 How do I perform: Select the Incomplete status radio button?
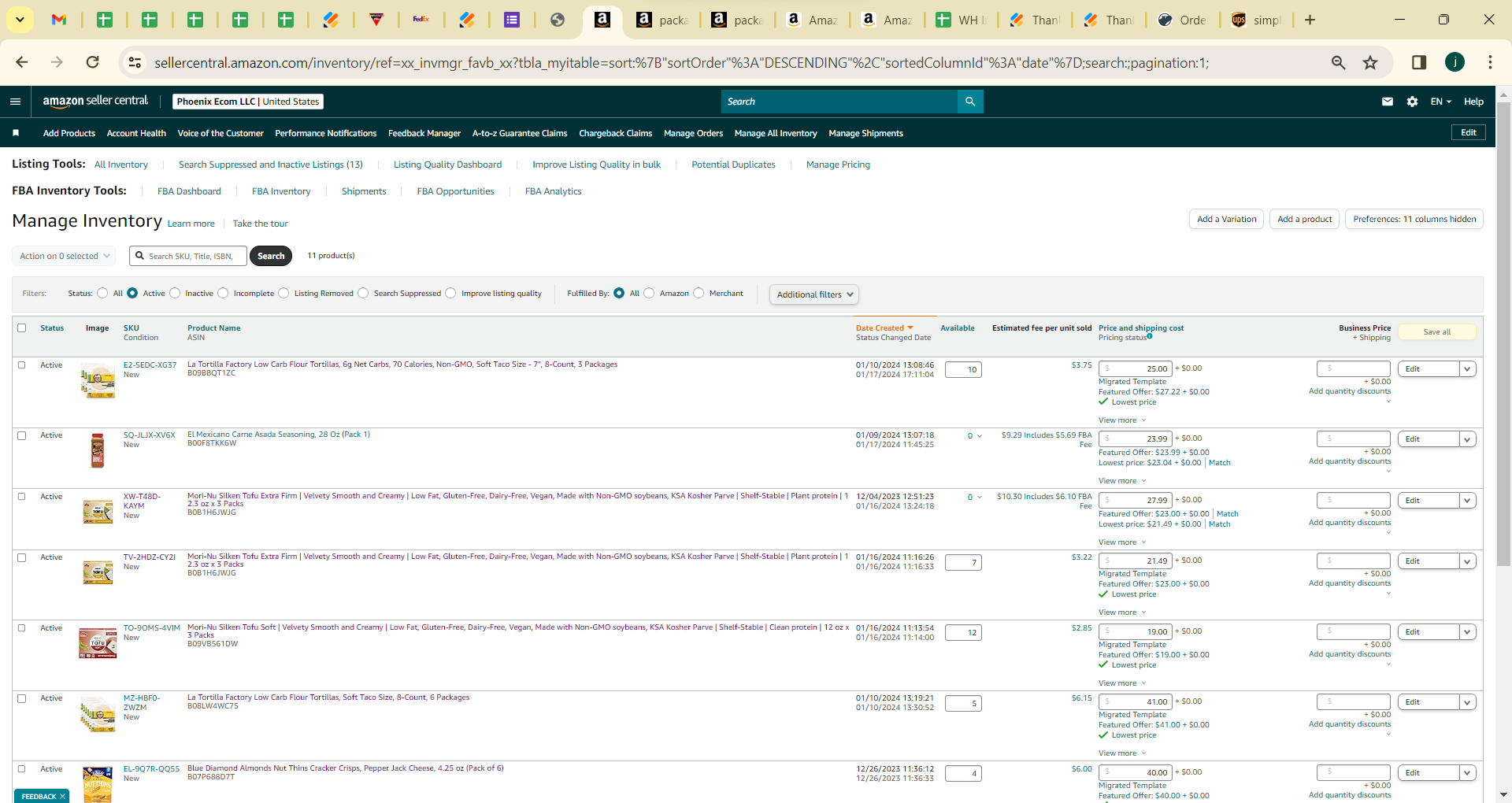tap(223, 294)
